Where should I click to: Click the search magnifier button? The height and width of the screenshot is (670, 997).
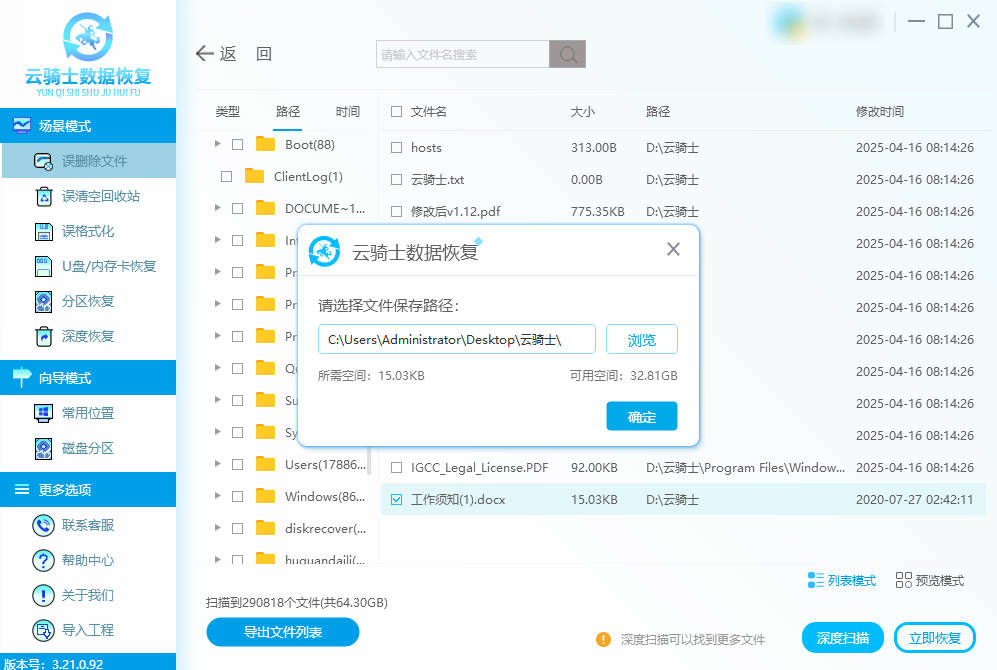(x=567, y=54)
